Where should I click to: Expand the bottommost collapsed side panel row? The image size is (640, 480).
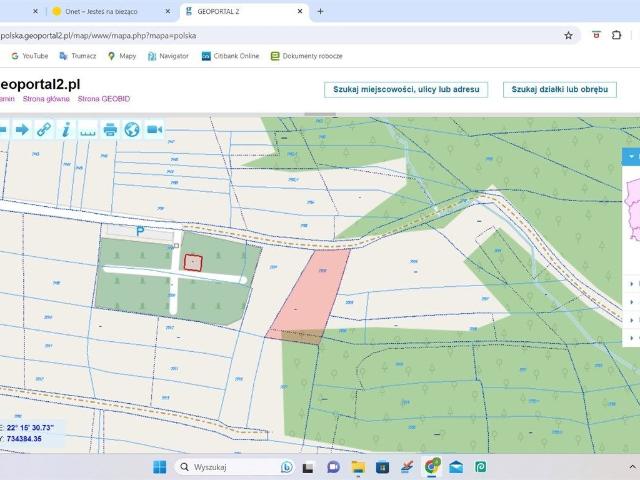click(632, 338)
